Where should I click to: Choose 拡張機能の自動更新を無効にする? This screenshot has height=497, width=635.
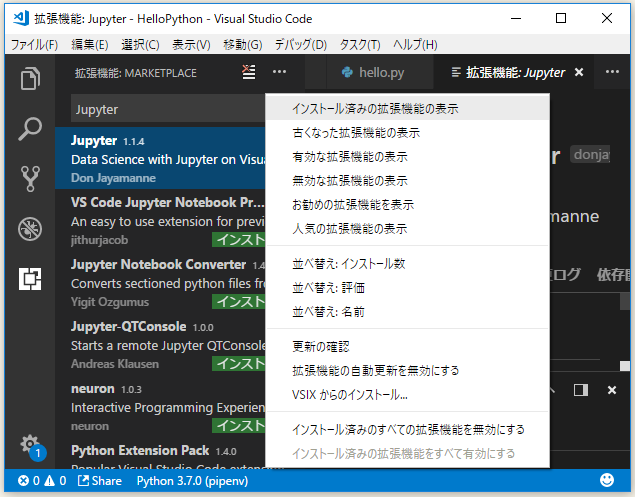(407, 371)
